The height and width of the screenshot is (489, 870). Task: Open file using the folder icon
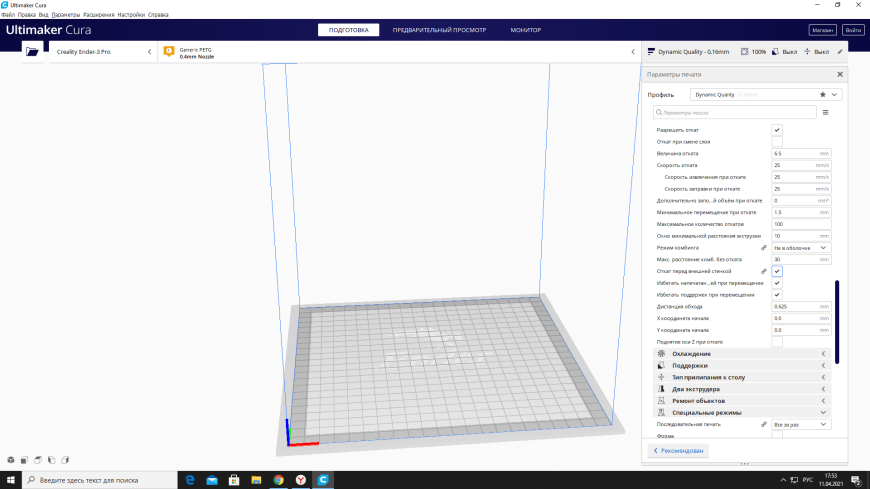tap(32, 52)
